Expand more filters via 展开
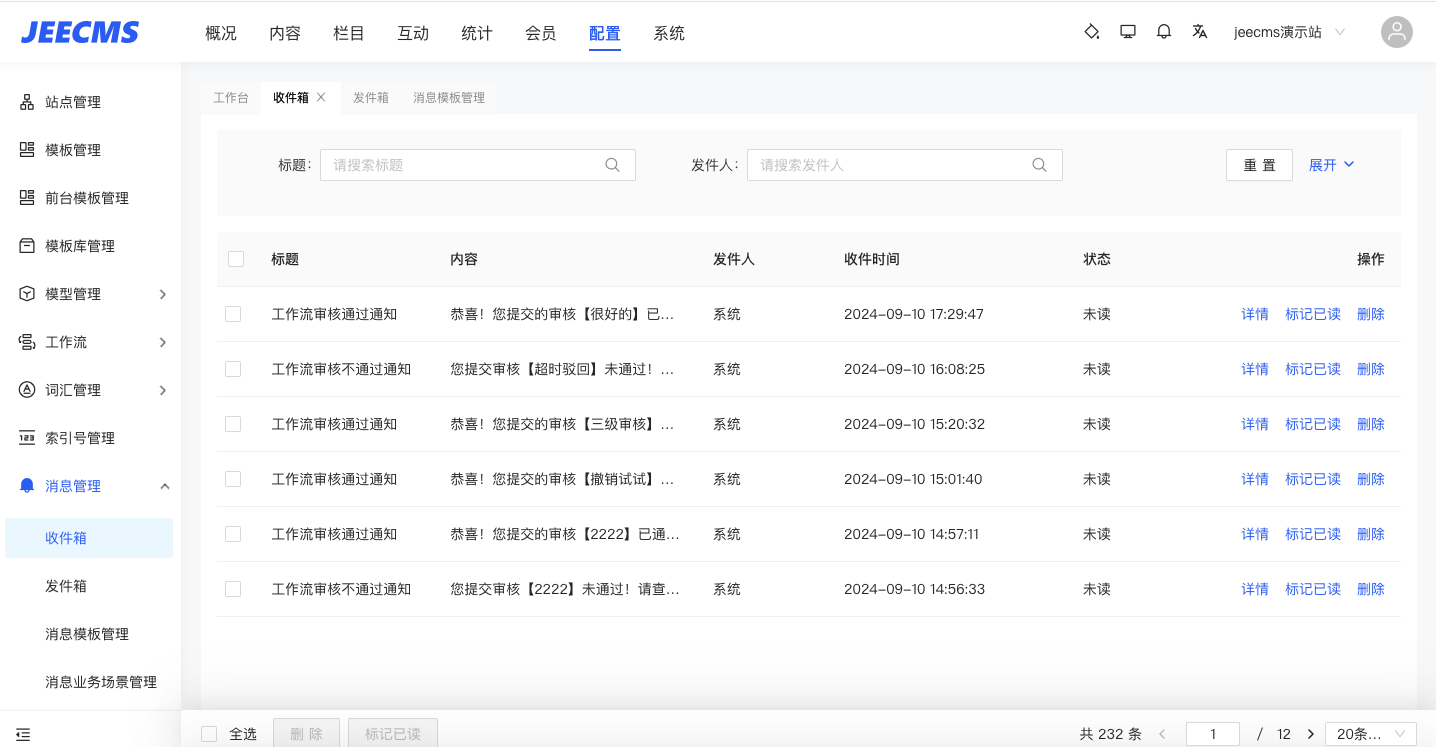Screen dimensions: 1436x747 1331,165
